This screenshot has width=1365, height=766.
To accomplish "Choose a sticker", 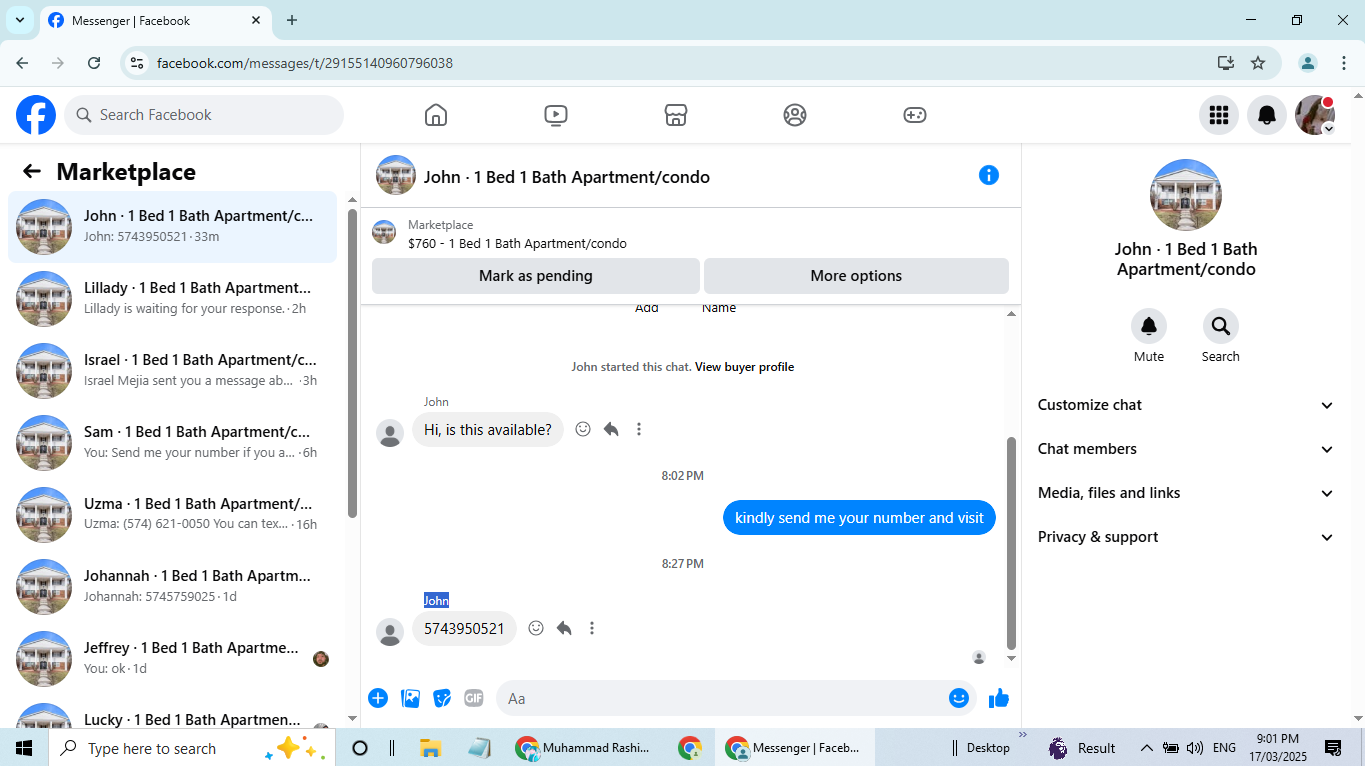I will pos(442,698).
